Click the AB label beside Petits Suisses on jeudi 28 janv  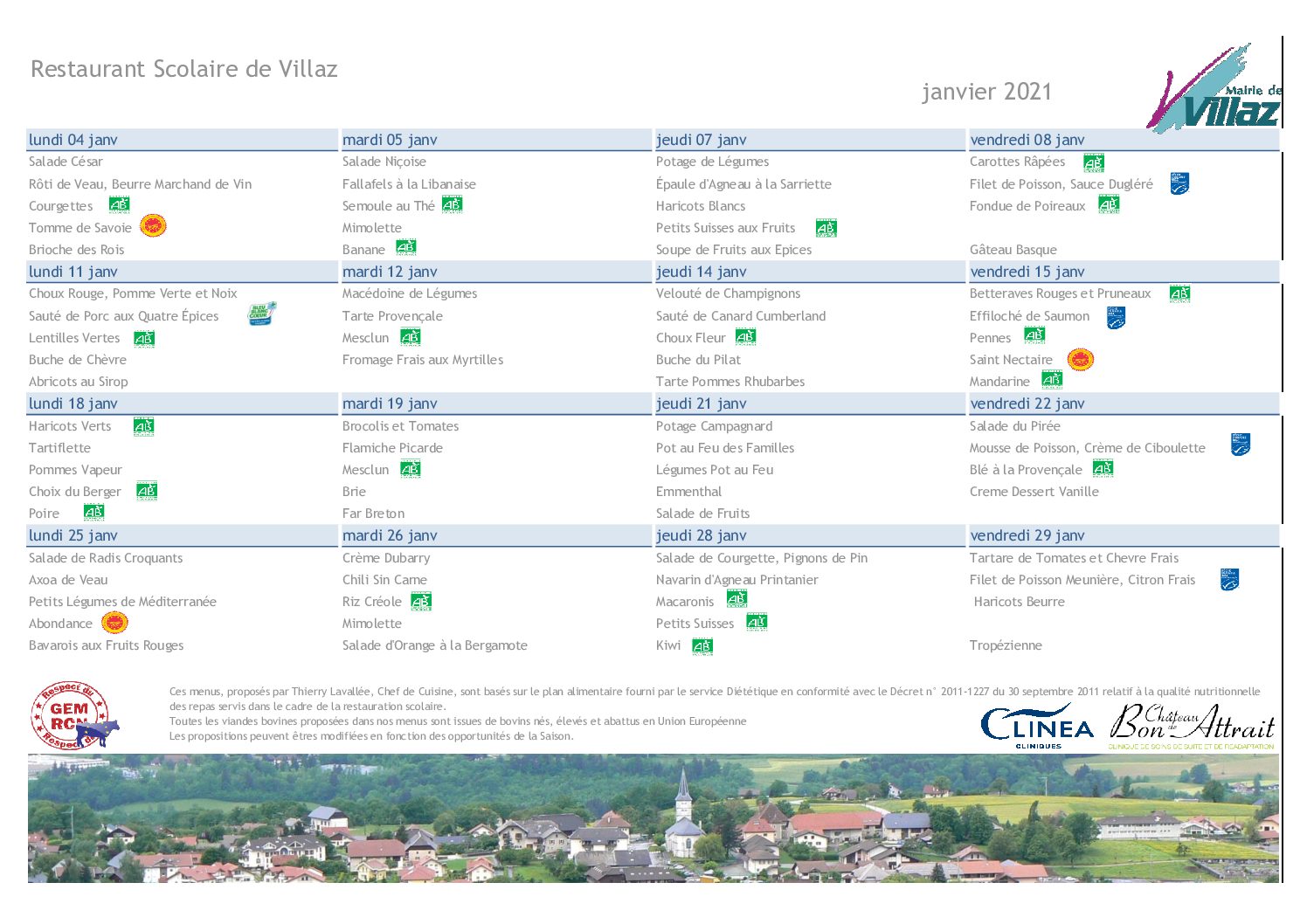[757, 622]
